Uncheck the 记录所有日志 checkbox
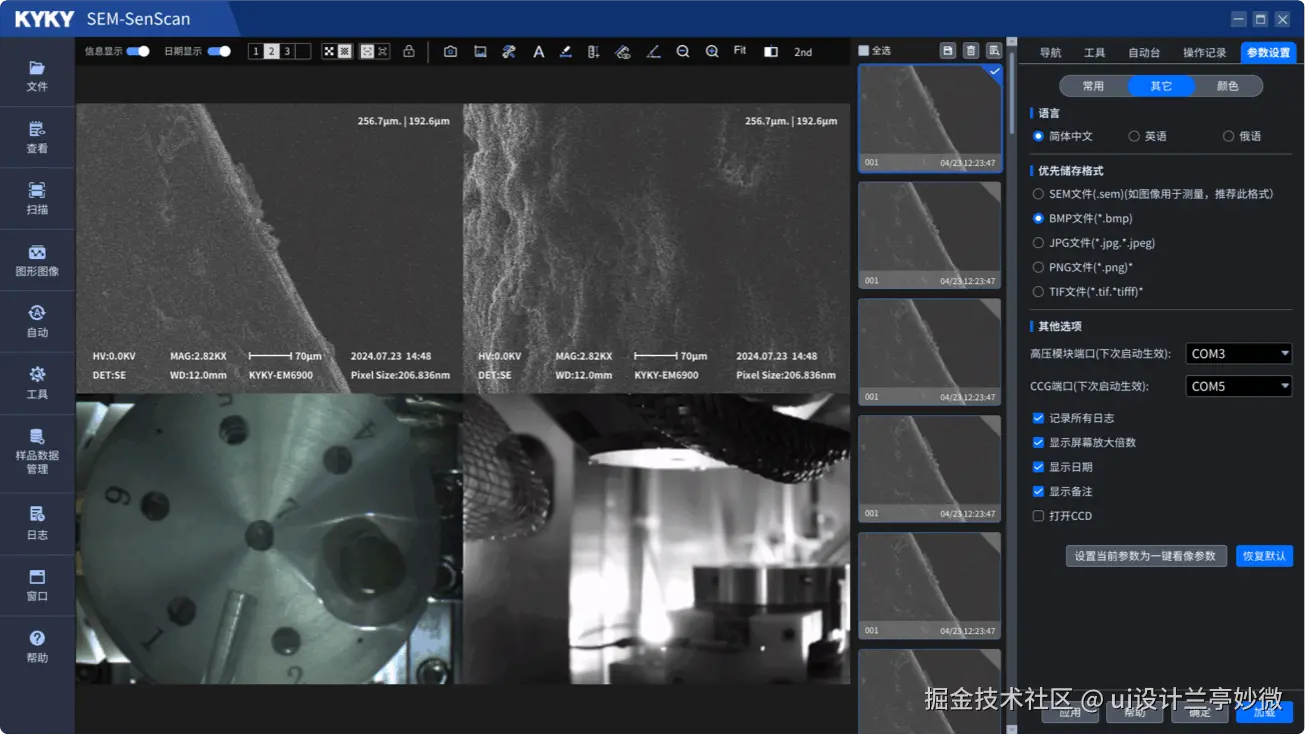The image size is (1305, 735). (1038, 418)
